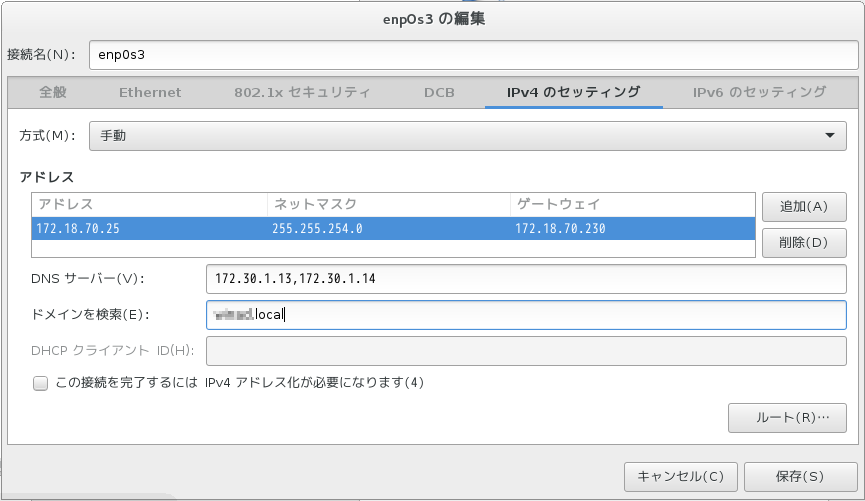
Task: Click the 保存(S) save button
Action: pyautogui.click(x=800, y=477)
